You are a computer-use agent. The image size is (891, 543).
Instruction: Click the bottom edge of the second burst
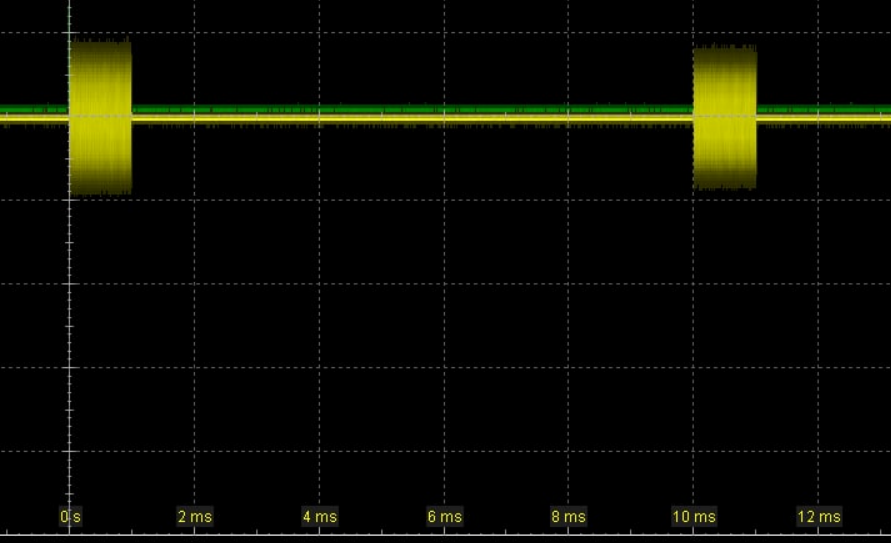coord(725,186)
